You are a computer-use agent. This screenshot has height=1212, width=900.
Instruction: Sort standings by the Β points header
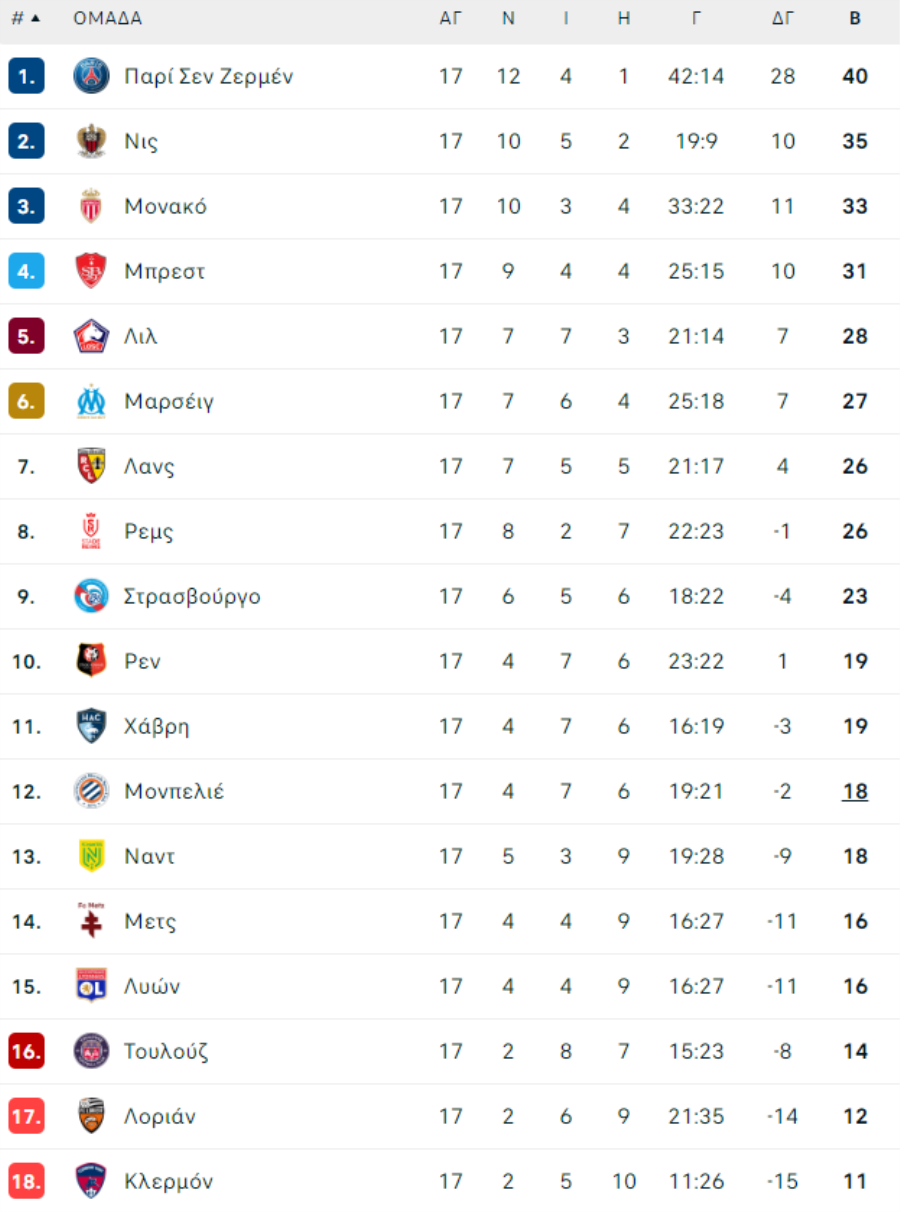855,18
